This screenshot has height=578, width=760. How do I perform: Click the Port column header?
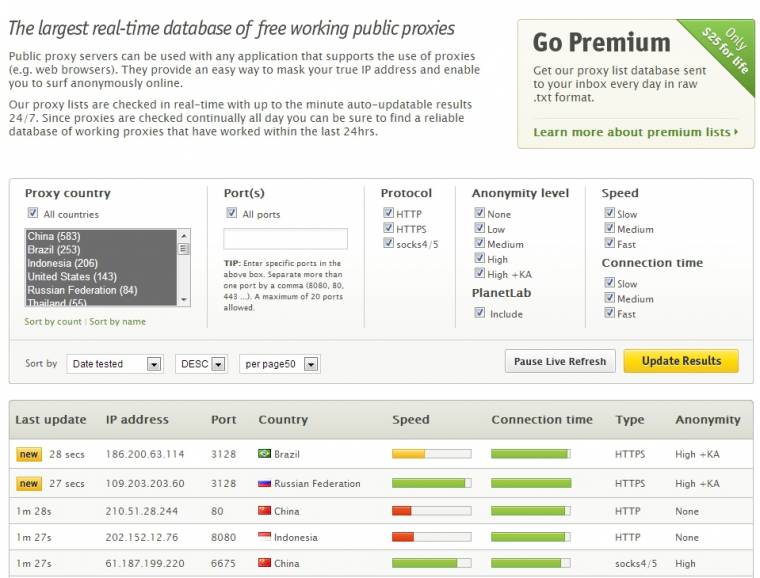(224, 420)
